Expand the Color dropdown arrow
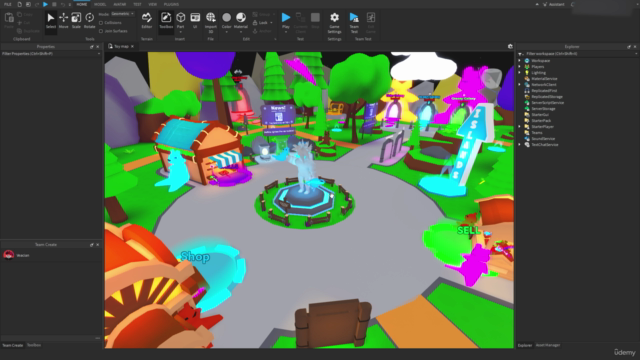Image resolution: width=640 pixels, height=360 pixels. pos(227,32)
